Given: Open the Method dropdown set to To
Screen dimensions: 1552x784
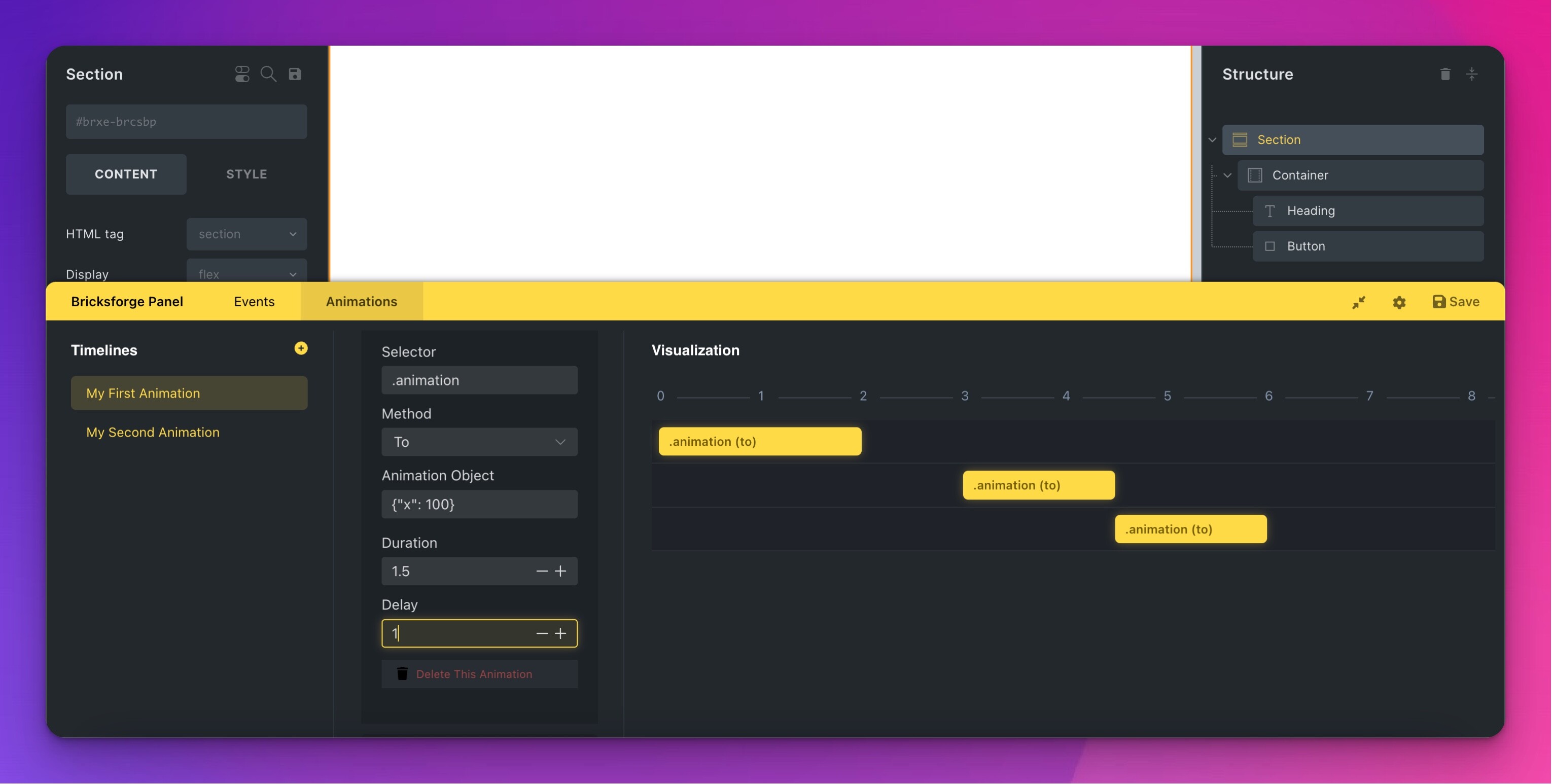Looking at the screenshot, I should [480, 442].
